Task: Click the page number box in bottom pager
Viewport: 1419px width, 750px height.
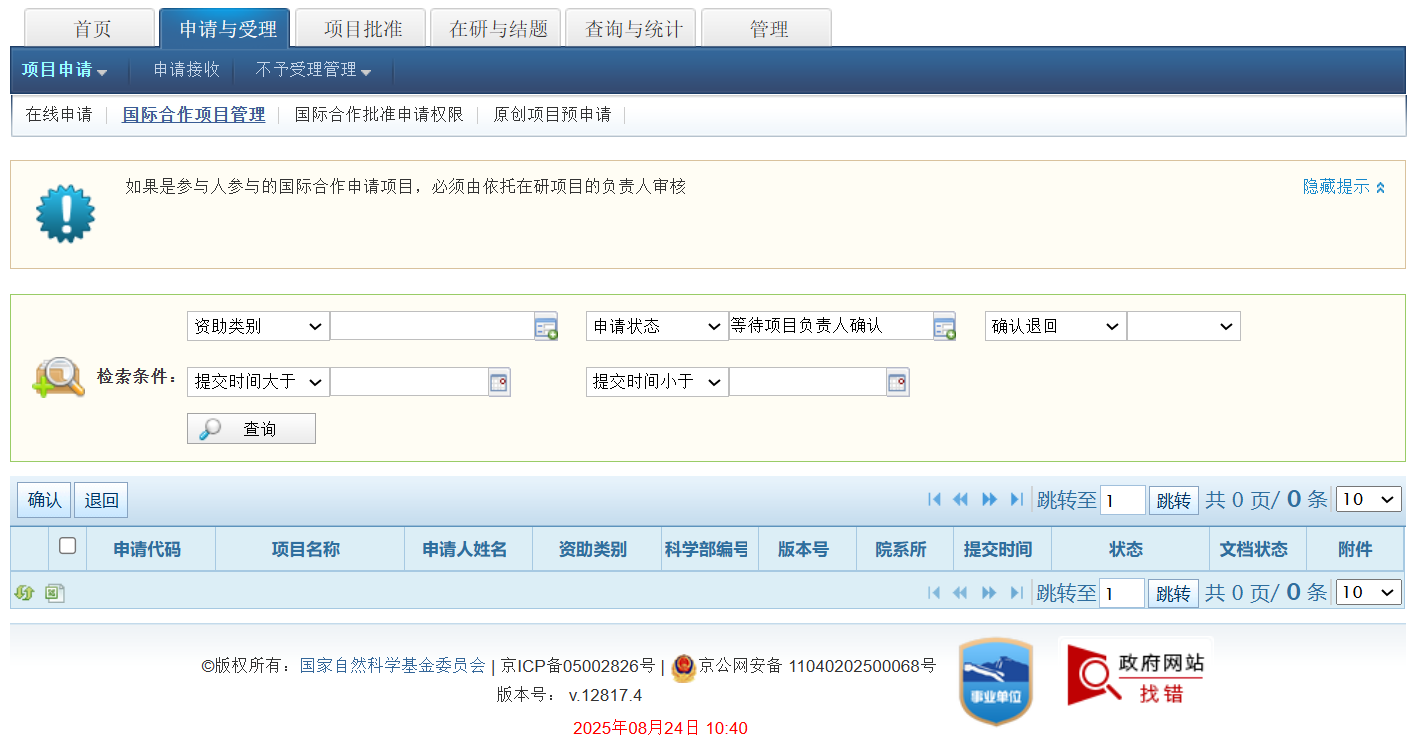Action: (1122, 594)
